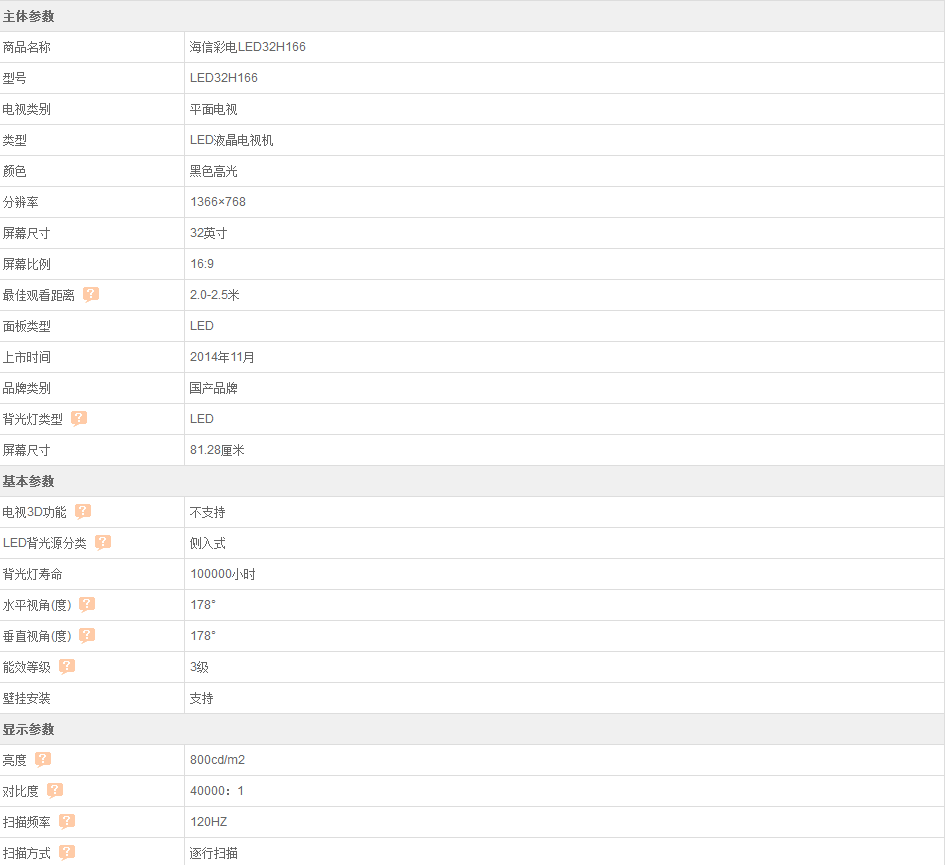Select the resolution value 1366×768
This screenshot has width=946, height=865.
218,202
